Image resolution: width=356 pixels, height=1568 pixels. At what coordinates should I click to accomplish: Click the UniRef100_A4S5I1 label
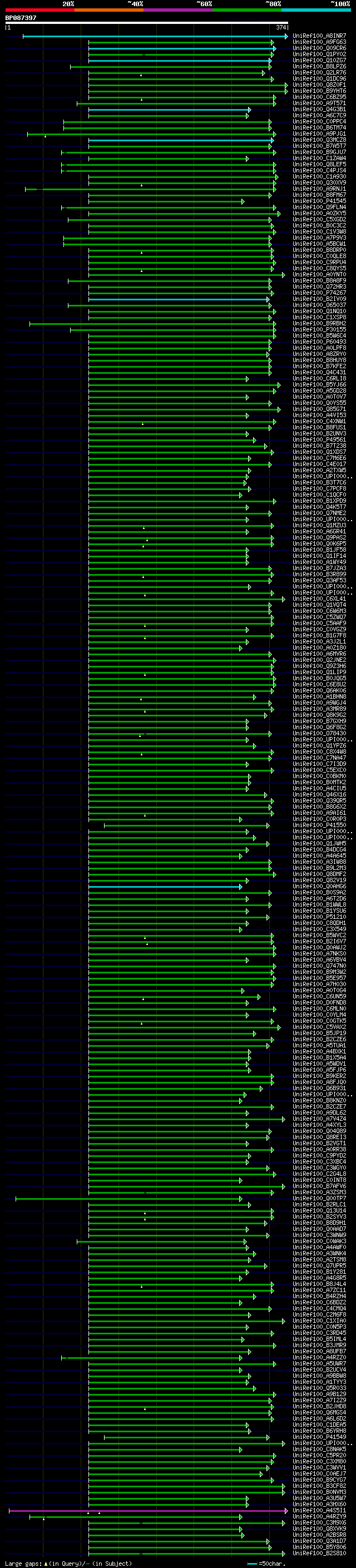[x=319, y=1510]
